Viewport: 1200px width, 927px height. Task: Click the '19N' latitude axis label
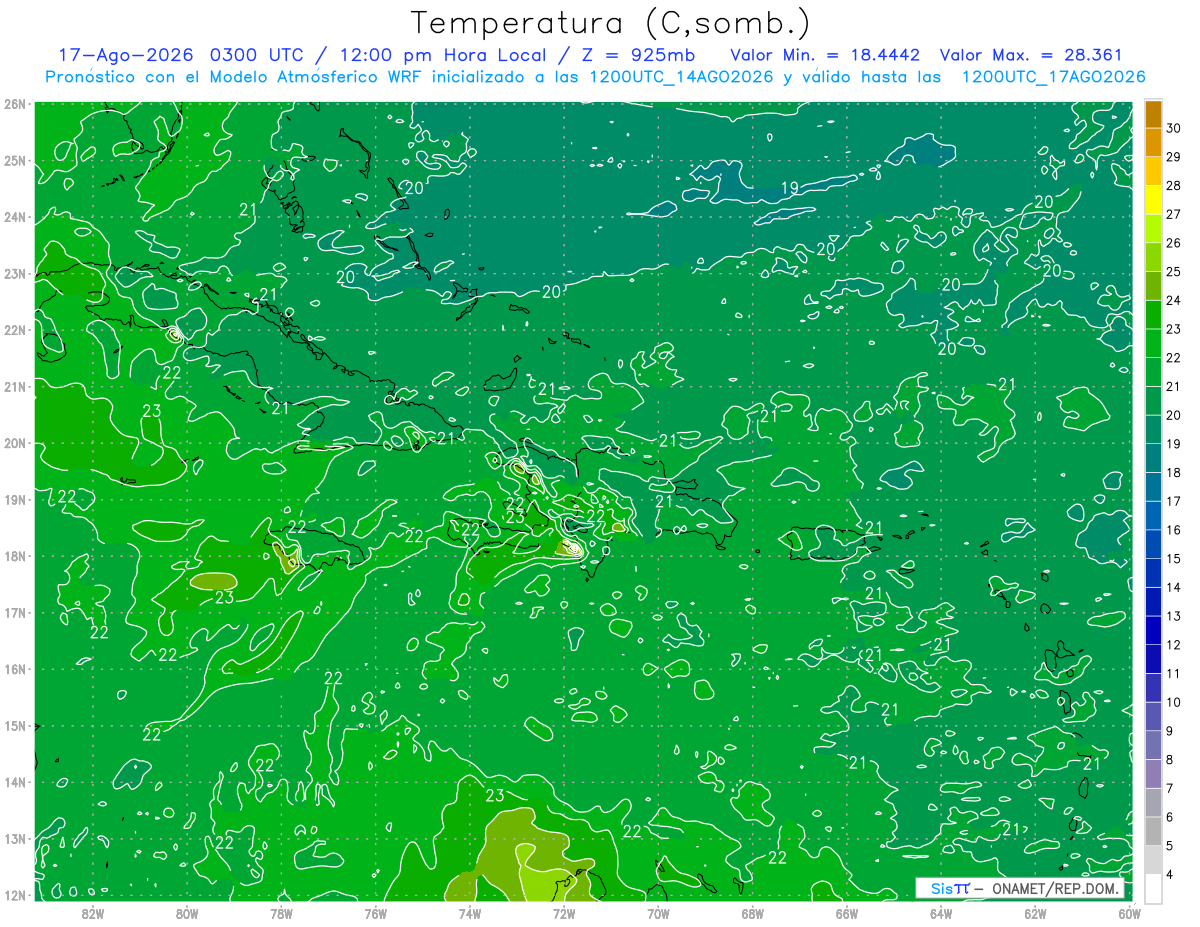[15, 499]
